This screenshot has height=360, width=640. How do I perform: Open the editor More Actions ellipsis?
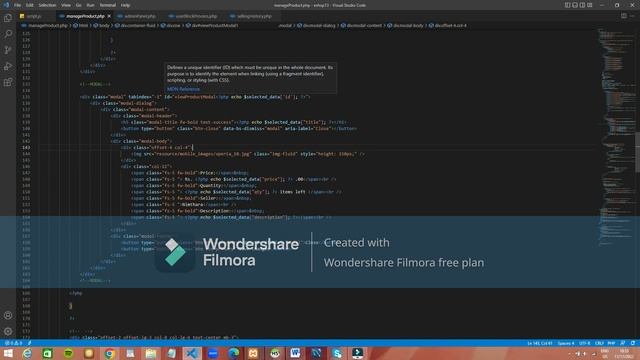(x=633, y=16)
